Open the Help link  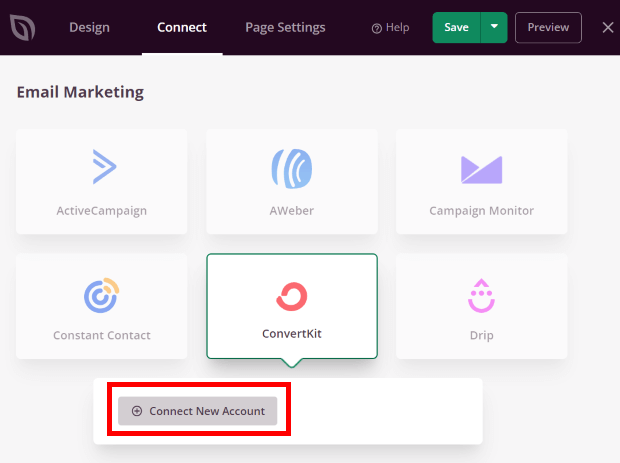coord(390,28)
